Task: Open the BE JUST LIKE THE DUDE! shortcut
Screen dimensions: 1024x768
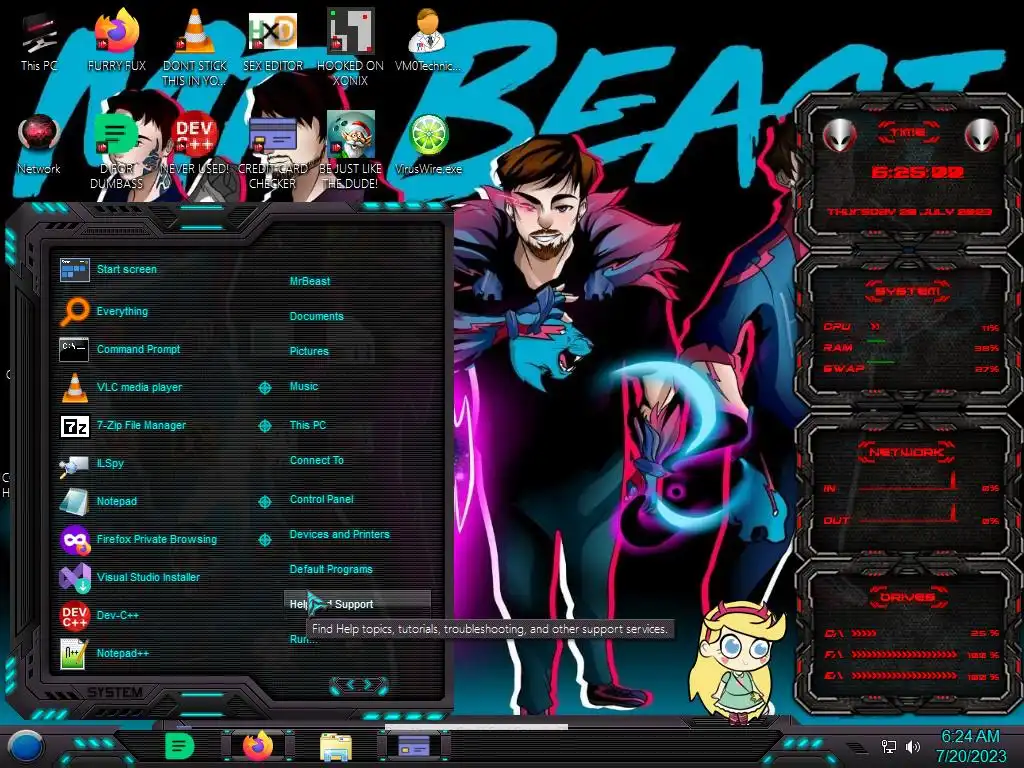Action: [x=350, y=152]
